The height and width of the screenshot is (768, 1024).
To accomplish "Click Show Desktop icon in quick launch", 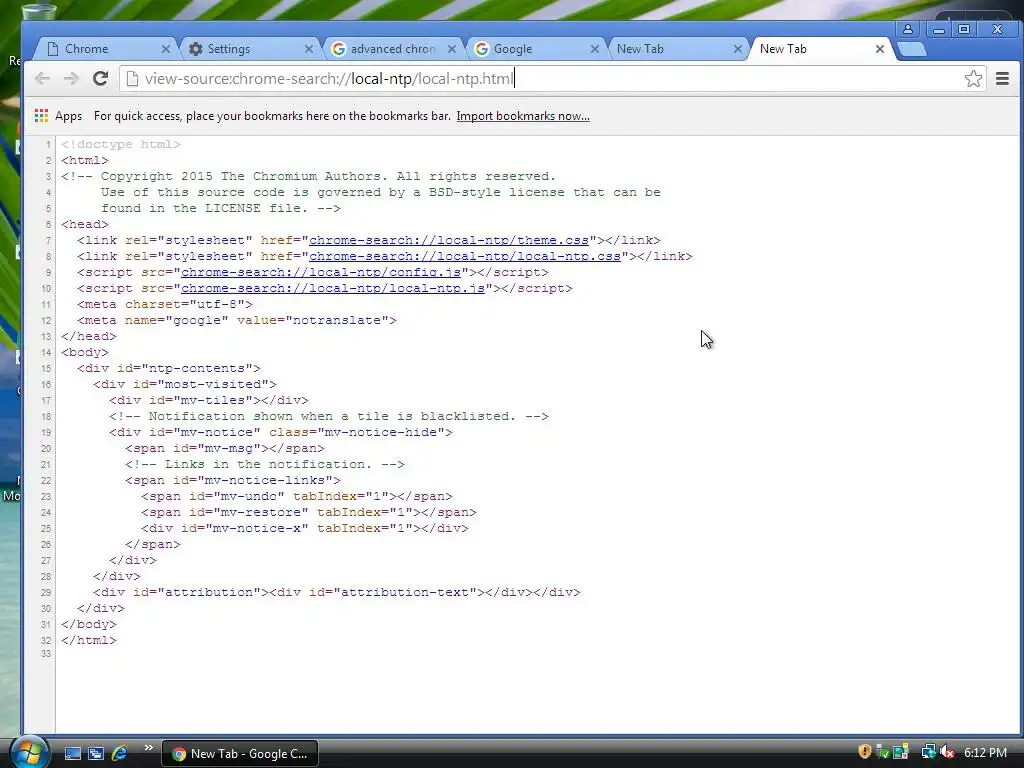I will click(72, 753).
